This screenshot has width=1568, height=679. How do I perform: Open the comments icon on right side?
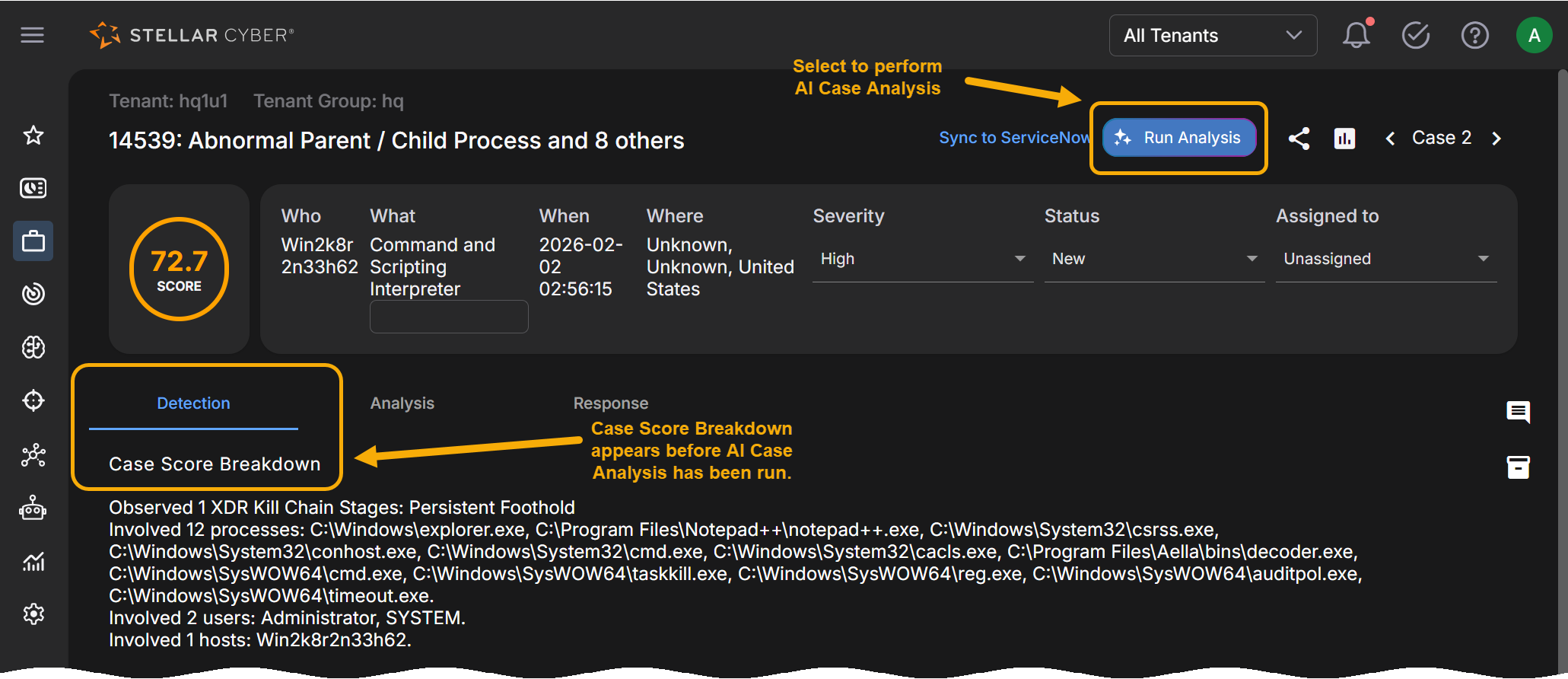pyautogui.click(x=1518, y=412)
